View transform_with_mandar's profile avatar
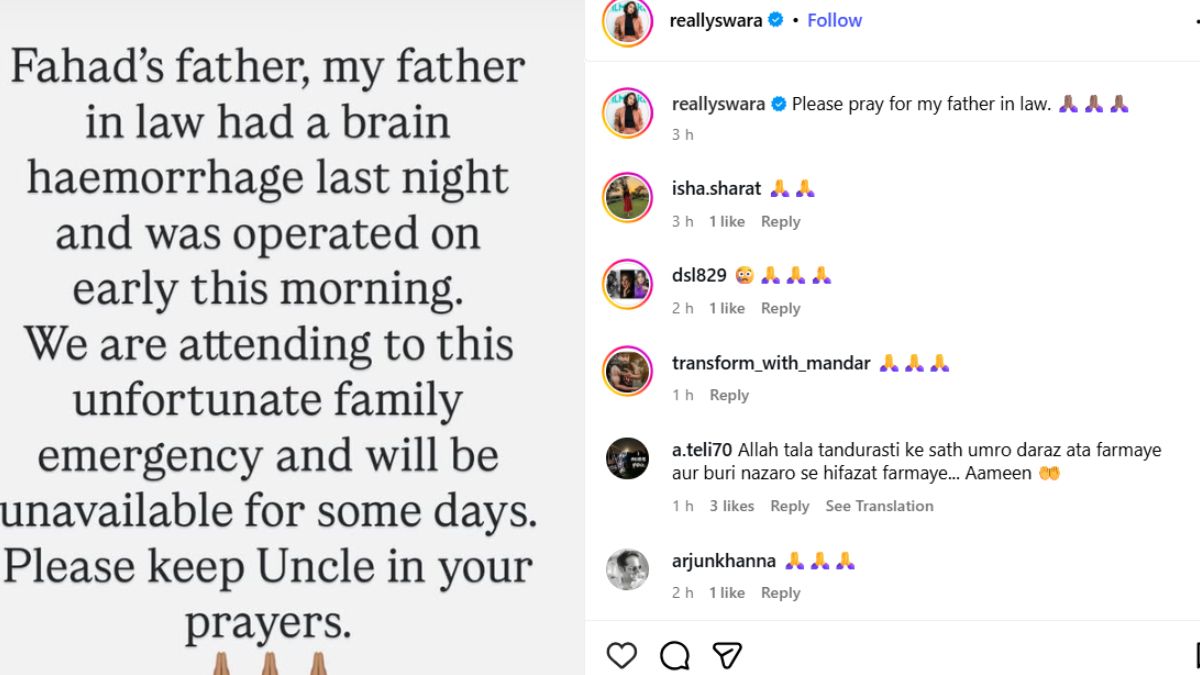 627,372
